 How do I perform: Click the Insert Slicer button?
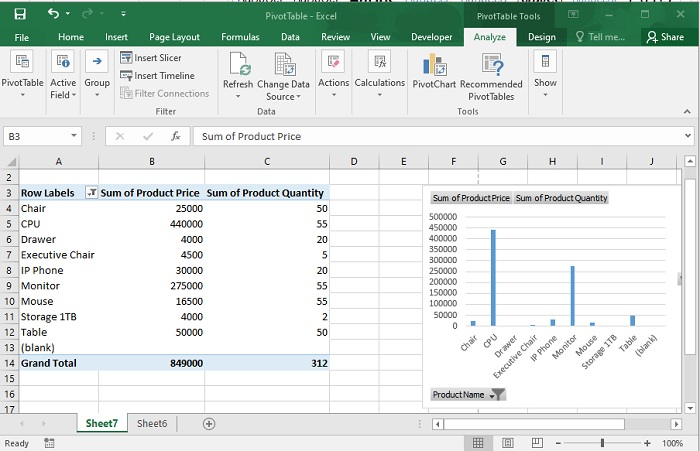point(150,58)
